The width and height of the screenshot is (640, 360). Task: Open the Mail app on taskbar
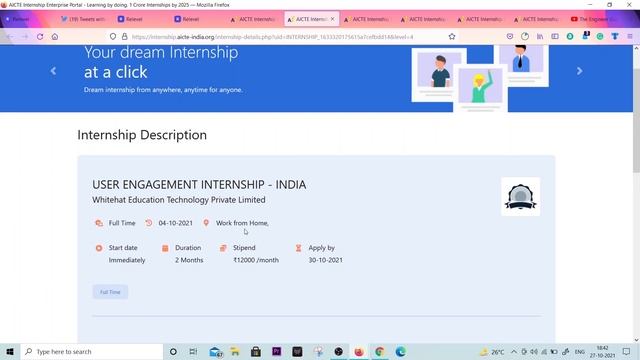(x=215, y=351)
